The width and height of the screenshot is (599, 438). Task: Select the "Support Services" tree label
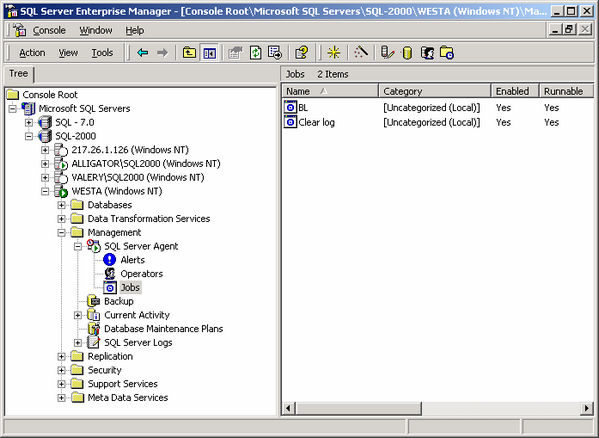123,384
